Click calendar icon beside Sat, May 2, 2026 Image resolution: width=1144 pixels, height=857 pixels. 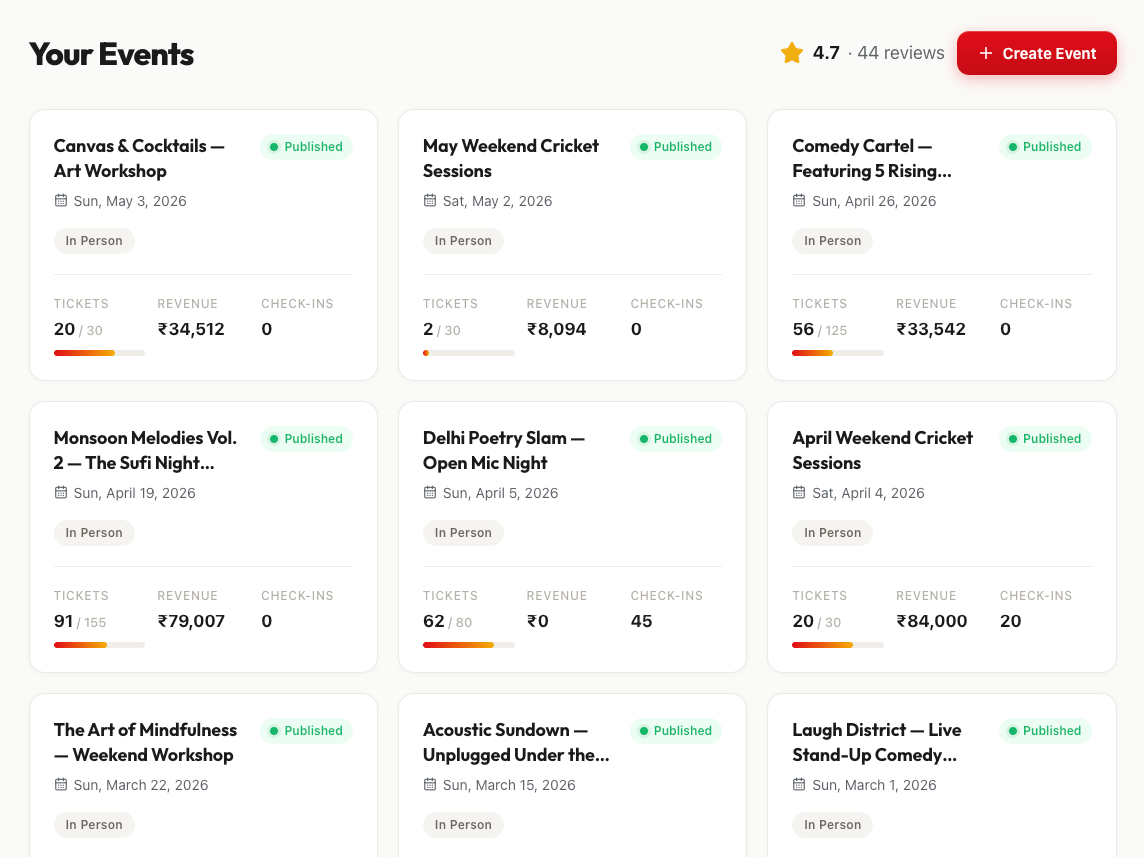coord(430,201)
